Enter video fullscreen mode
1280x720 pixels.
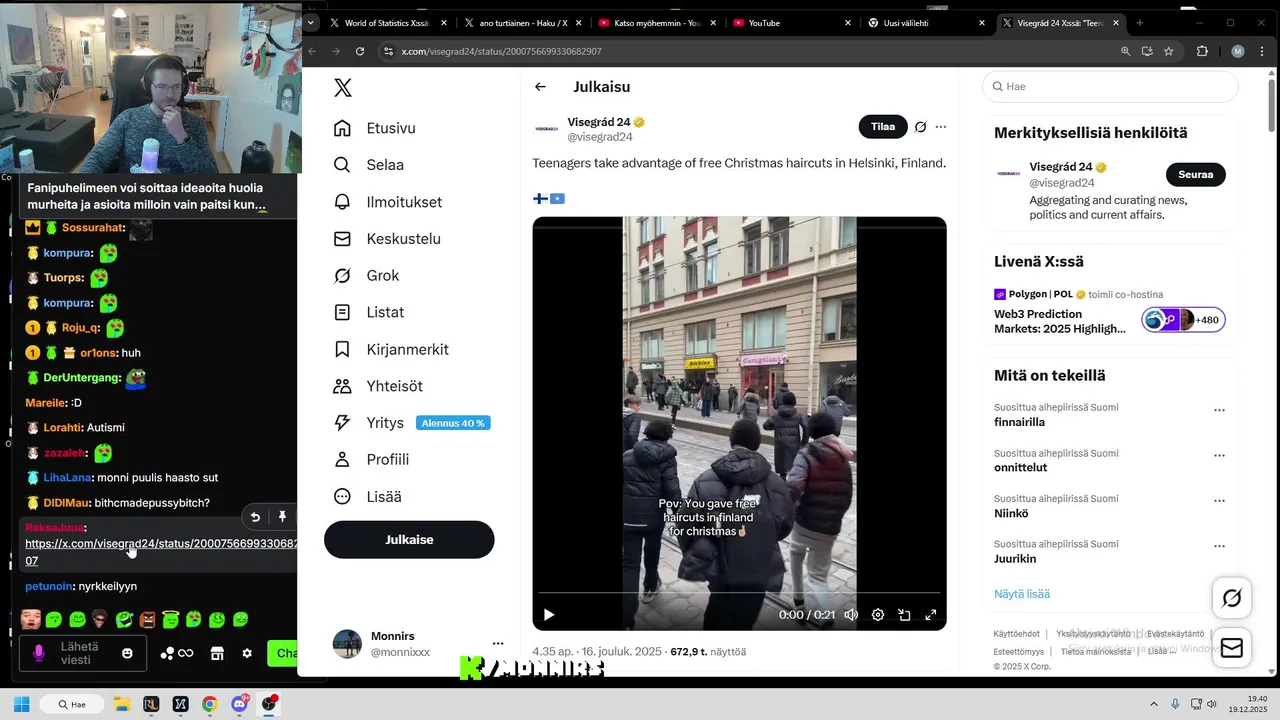pos(930,615)
